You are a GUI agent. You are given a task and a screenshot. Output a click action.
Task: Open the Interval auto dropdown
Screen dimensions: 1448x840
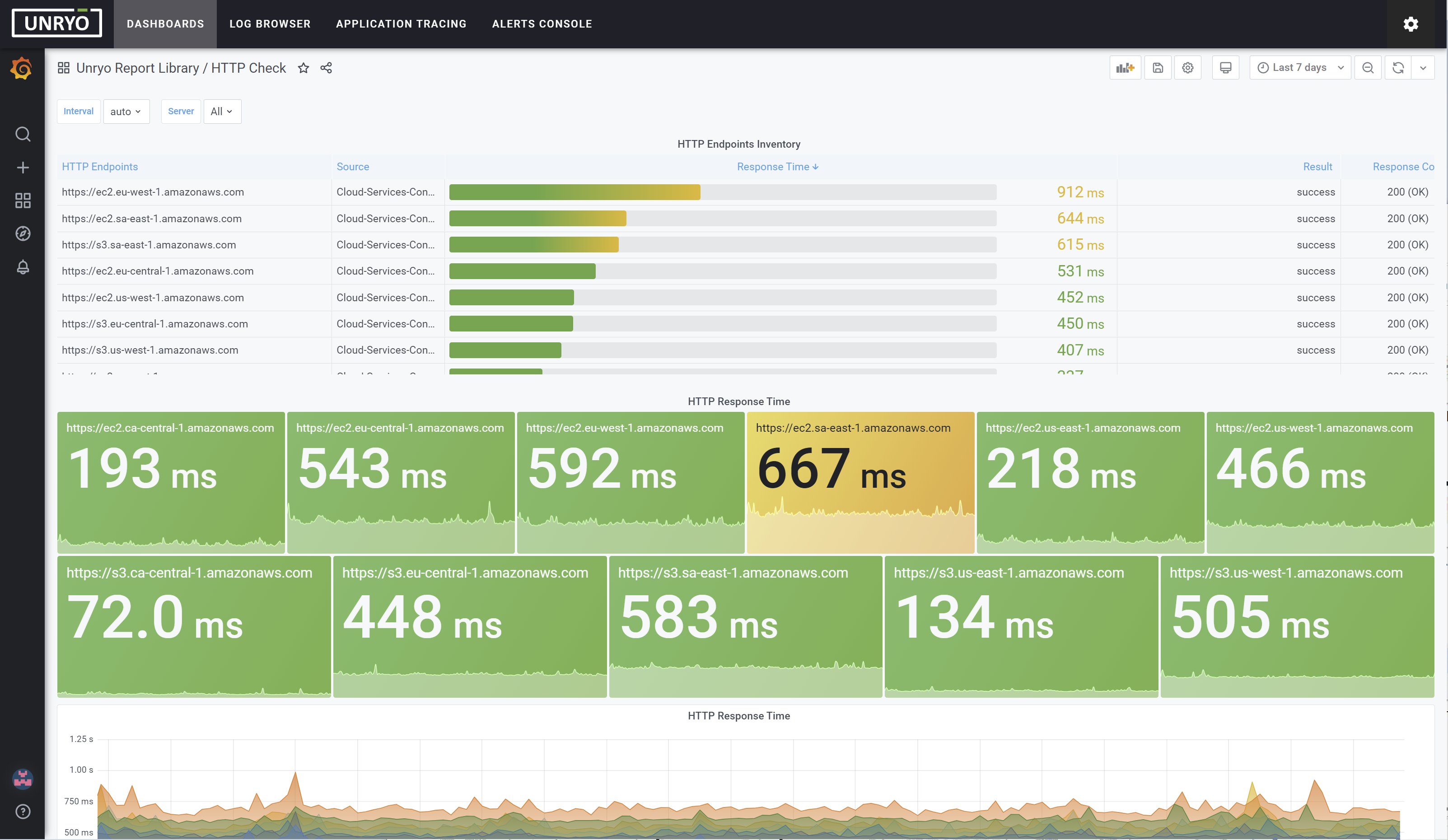[126, 112]
